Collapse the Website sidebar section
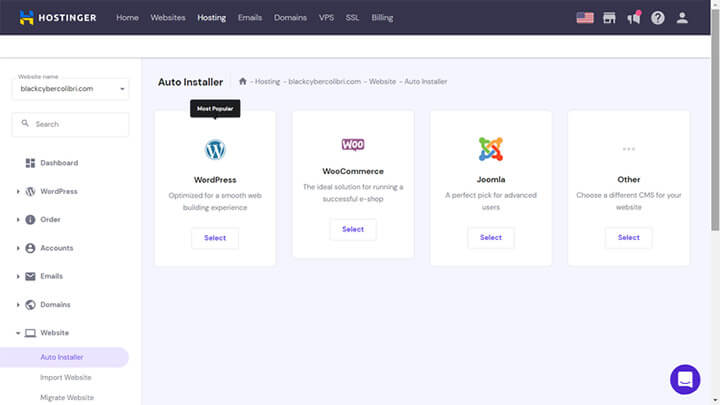 coord(18,333)
